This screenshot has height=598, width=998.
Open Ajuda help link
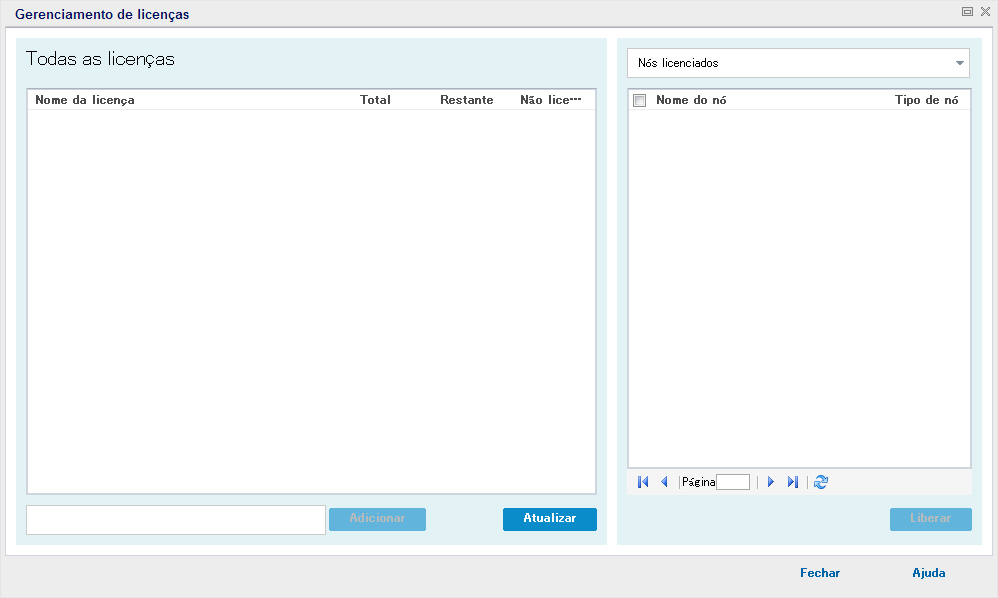pos(929,573)
